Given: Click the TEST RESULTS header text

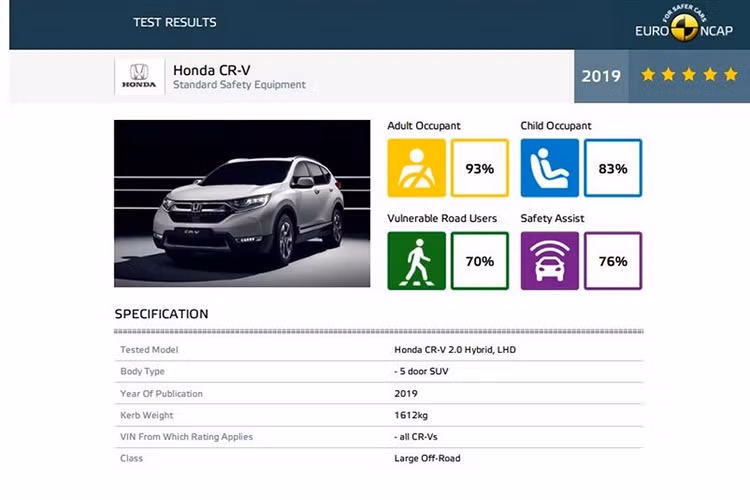Looking at the screenshot, I should pyautogui.click(x=175, y=22).
